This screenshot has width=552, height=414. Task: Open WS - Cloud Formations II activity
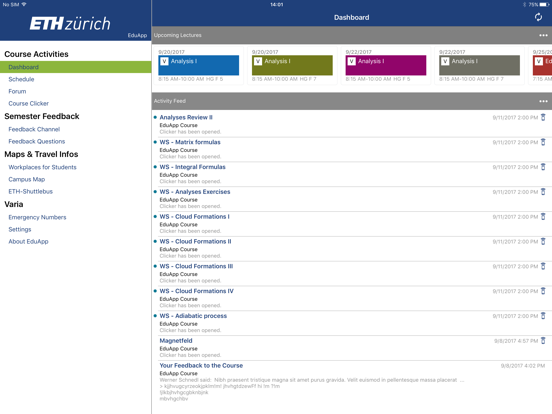pyautogui.click(x=352, y=249)
